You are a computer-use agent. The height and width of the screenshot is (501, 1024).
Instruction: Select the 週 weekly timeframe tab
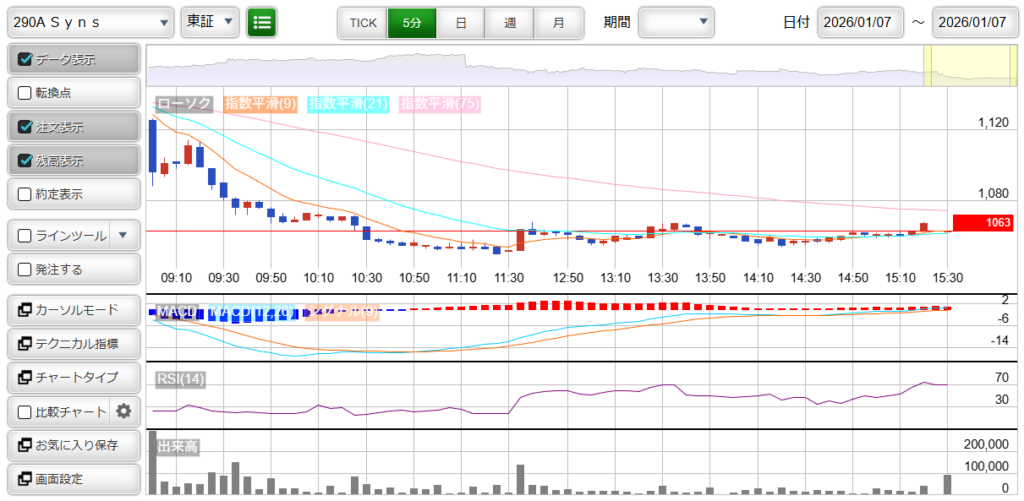click(510, 22)
